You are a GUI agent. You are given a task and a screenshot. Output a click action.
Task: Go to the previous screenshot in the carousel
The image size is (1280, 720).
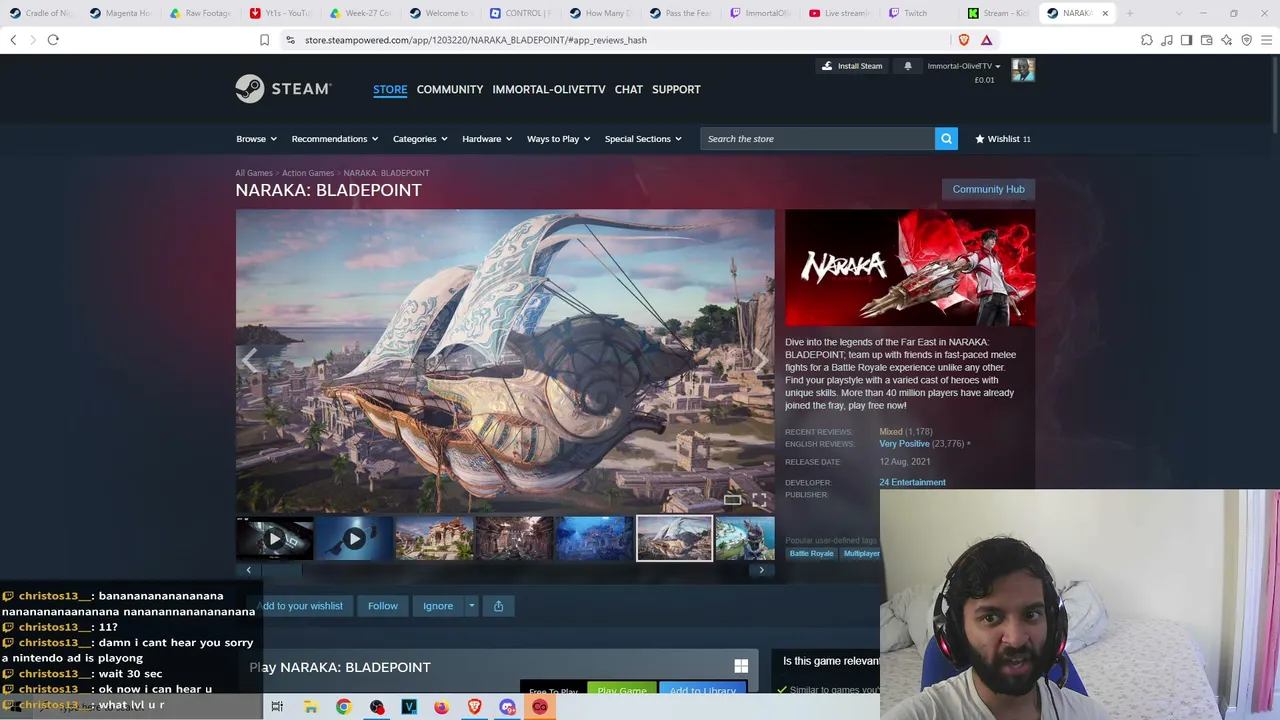pos(249,361)
